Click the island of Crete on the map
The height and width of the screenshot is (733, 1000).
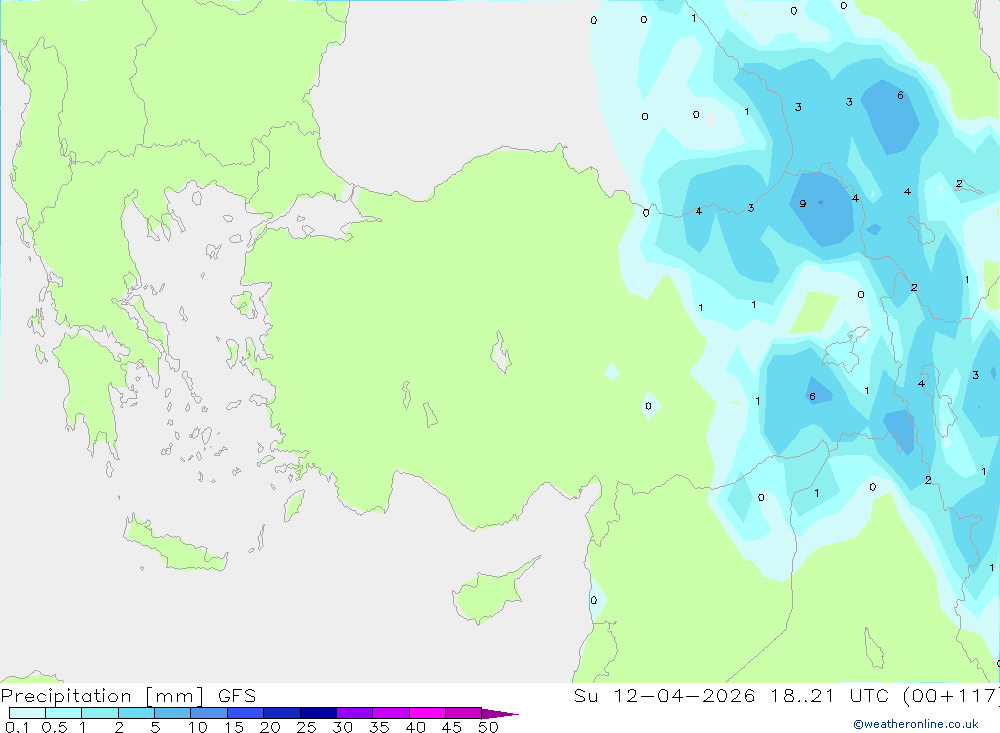[x=174, y=545]
